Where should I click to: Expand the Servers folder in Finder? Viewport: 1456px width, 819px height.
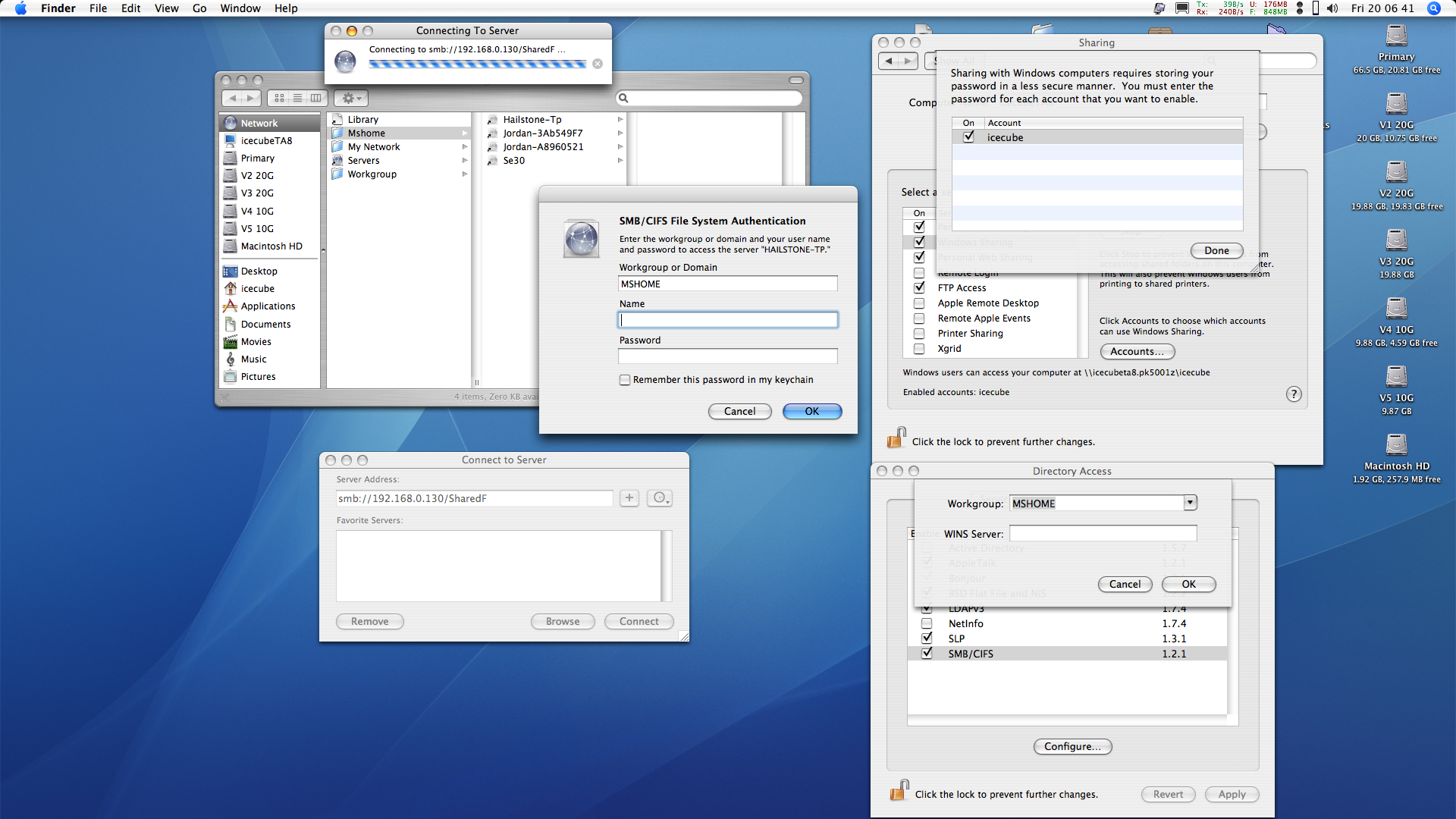[465, 161]
